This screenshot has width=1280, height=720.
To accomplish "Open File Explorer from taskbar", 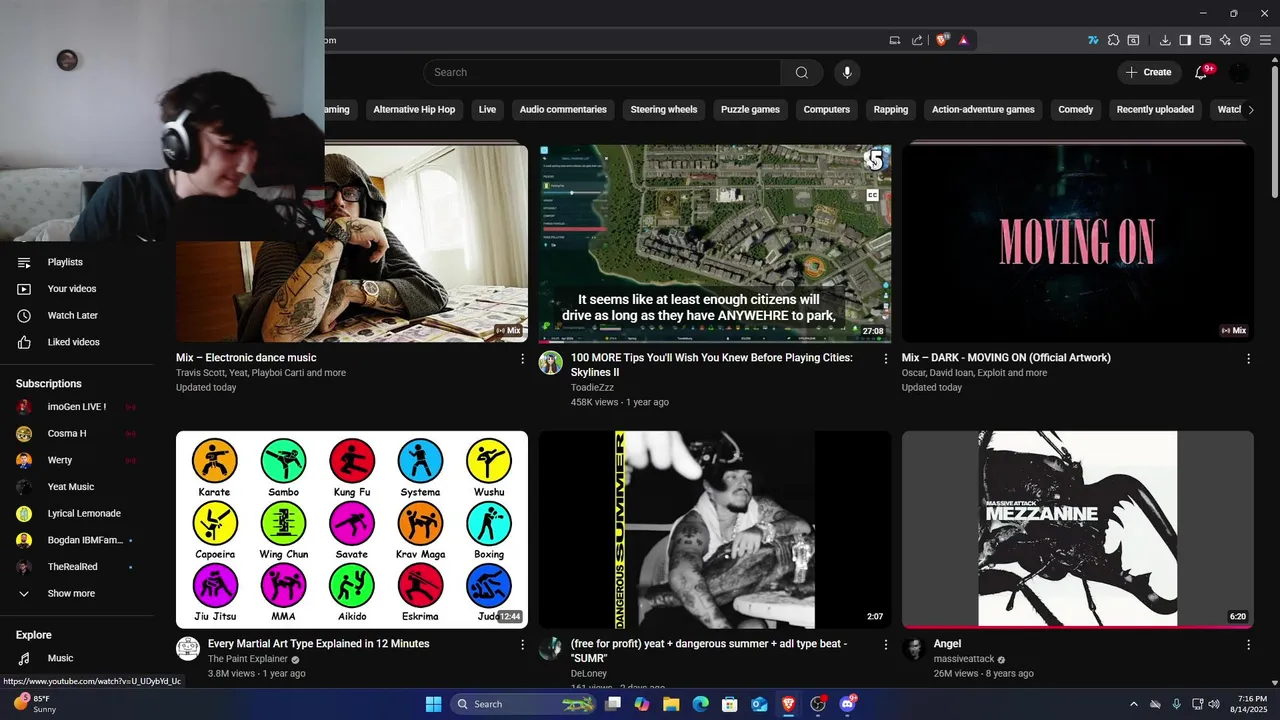I will [671, 704].
